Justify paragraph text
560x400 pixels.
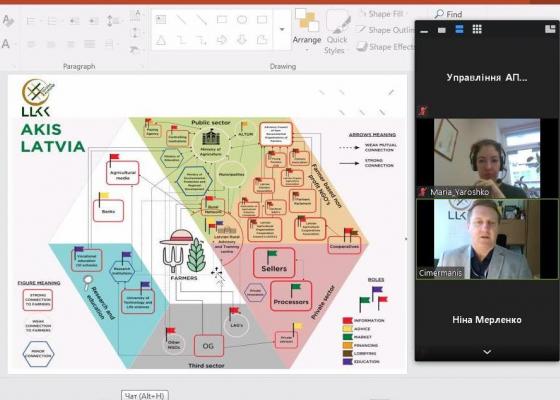point(89,44)
